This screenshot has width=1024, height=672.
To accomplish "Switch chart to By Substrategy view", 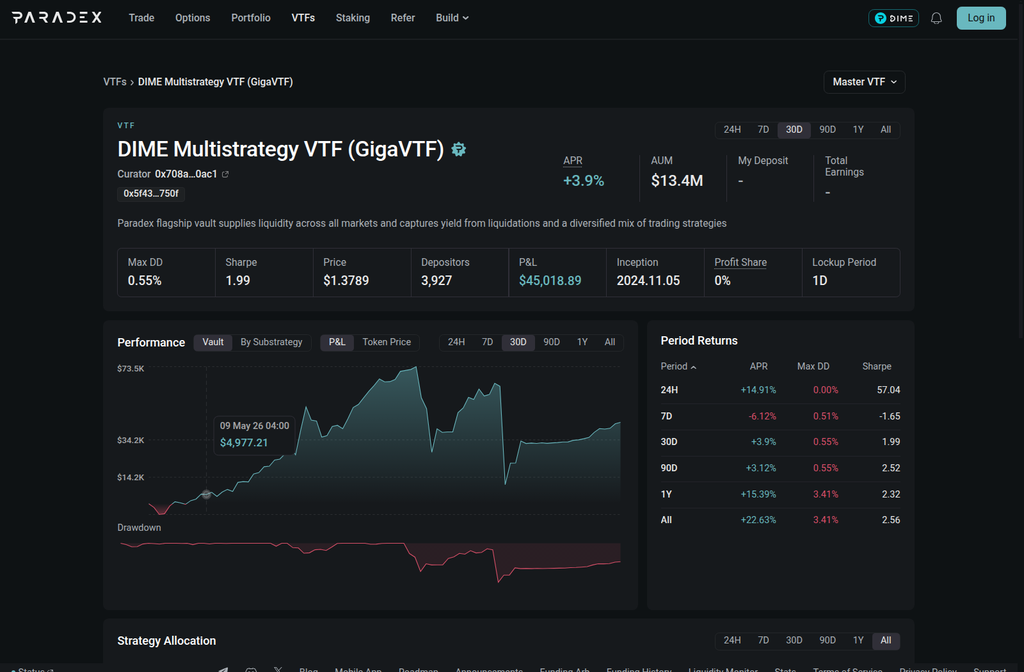I will point(271,342).
